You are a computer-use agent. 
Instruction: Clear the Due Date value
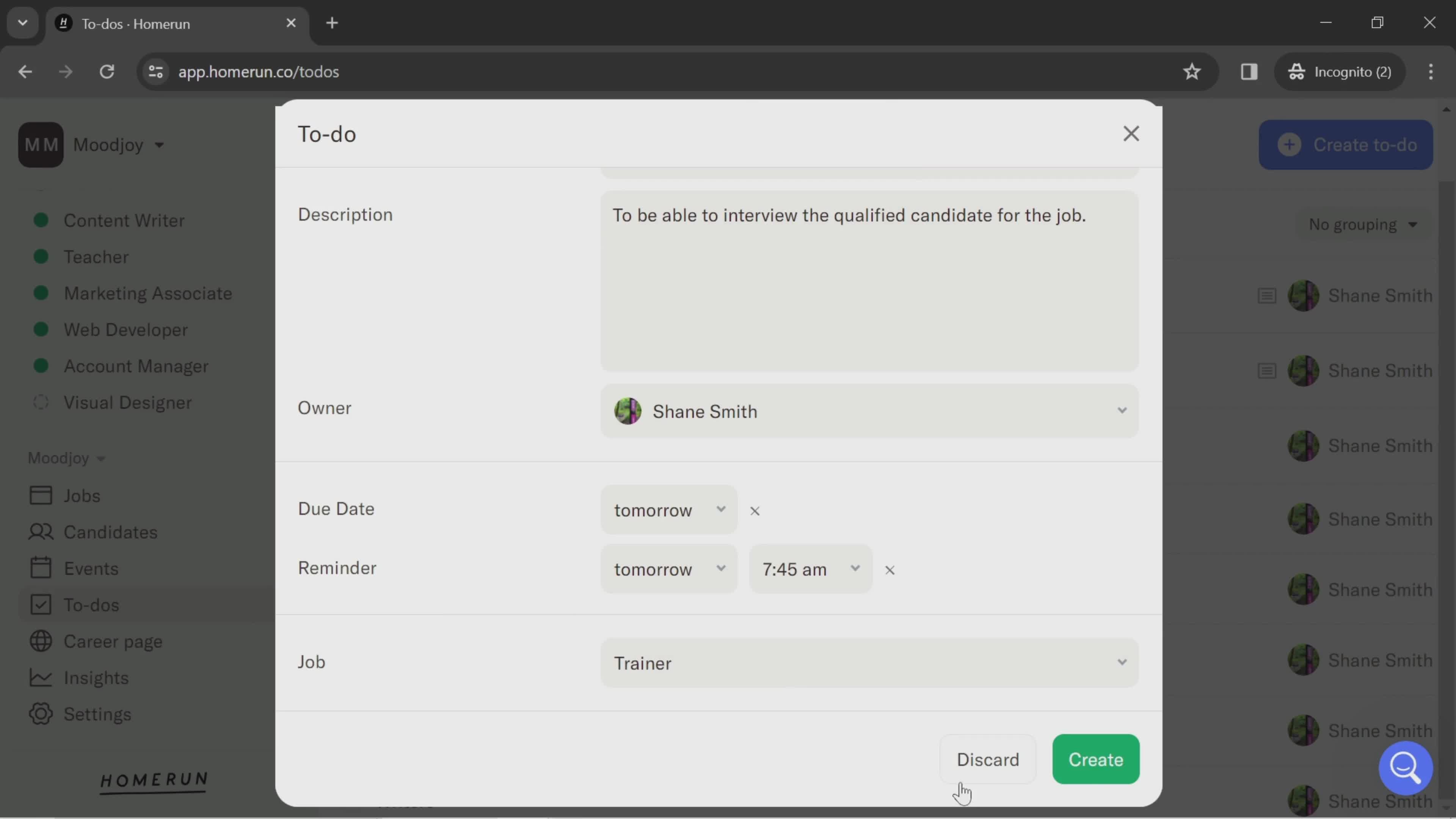point(755,511)
